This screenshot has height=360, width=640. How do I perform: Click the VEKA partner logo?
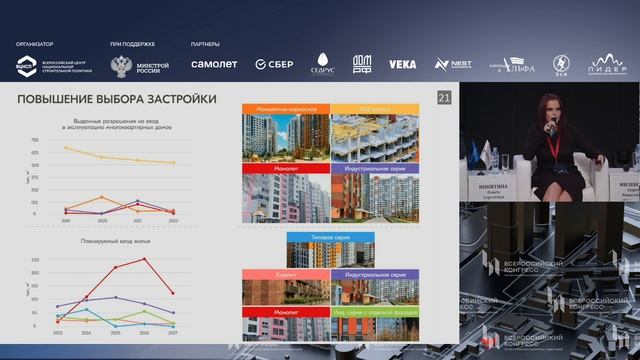tap(402, 64)
